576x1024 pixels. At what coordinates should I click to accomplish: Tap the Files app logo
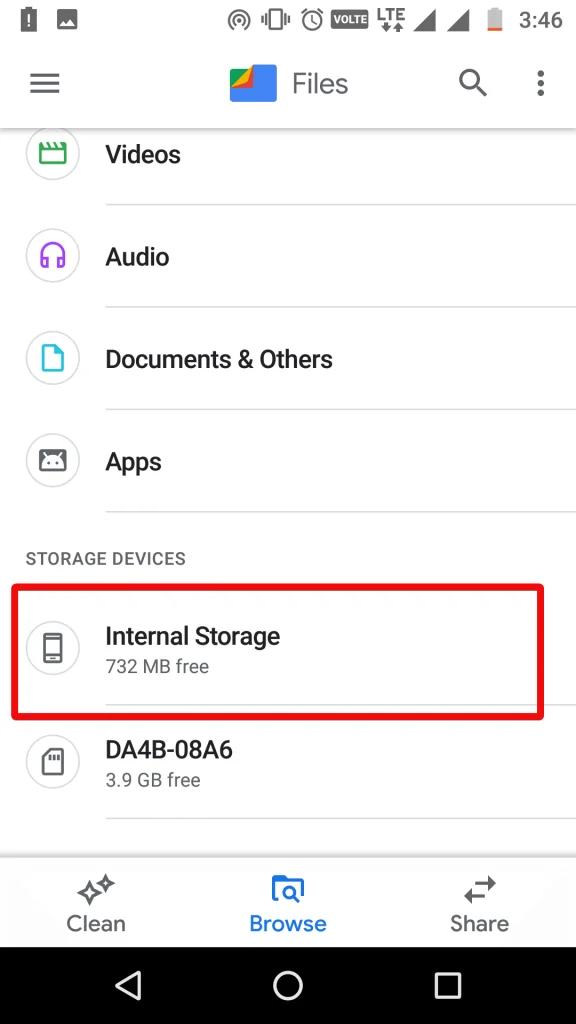click(x=252, y=83)
